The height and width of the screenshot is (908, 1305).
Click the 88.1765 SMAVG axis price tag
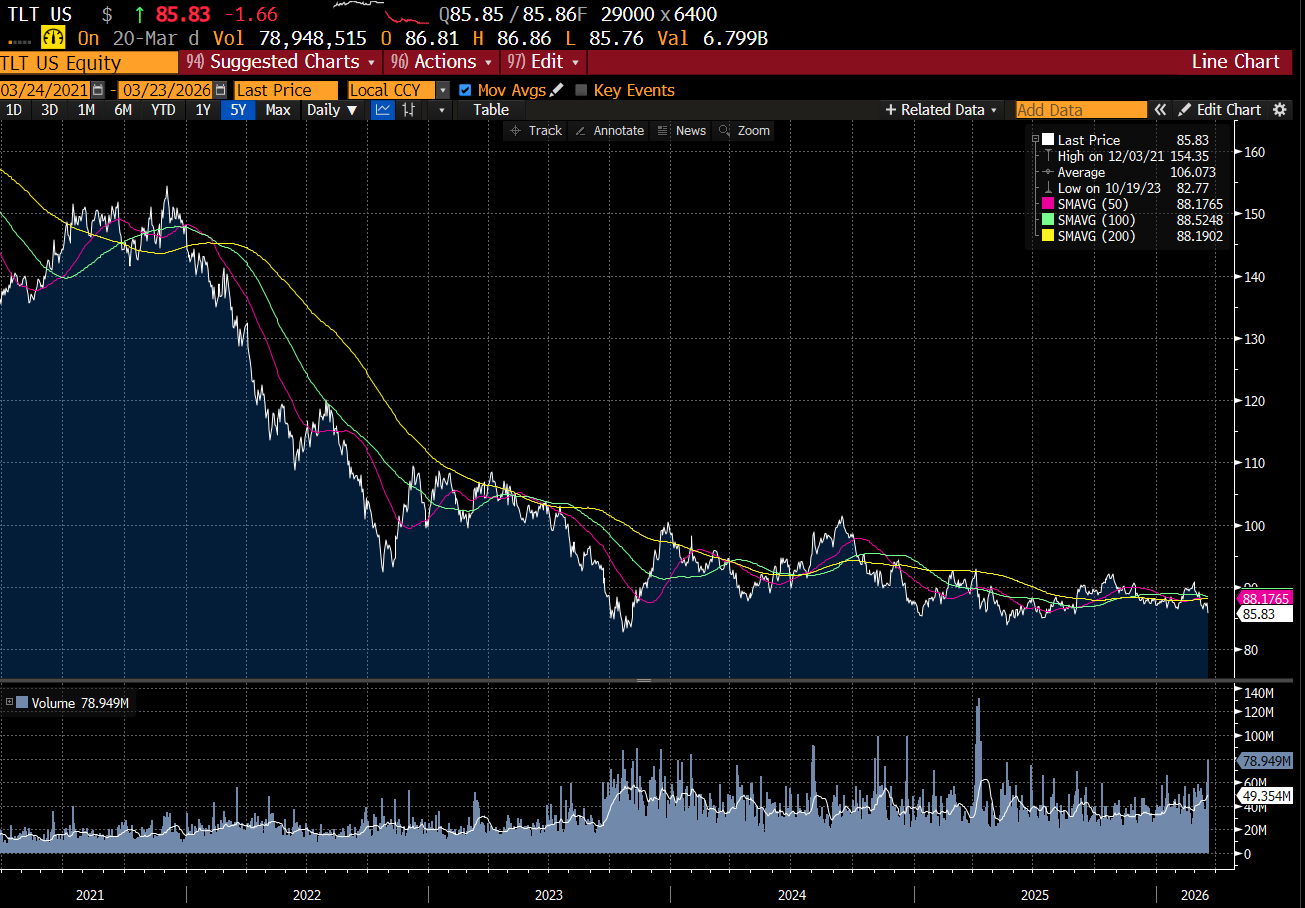[1263, 598]
